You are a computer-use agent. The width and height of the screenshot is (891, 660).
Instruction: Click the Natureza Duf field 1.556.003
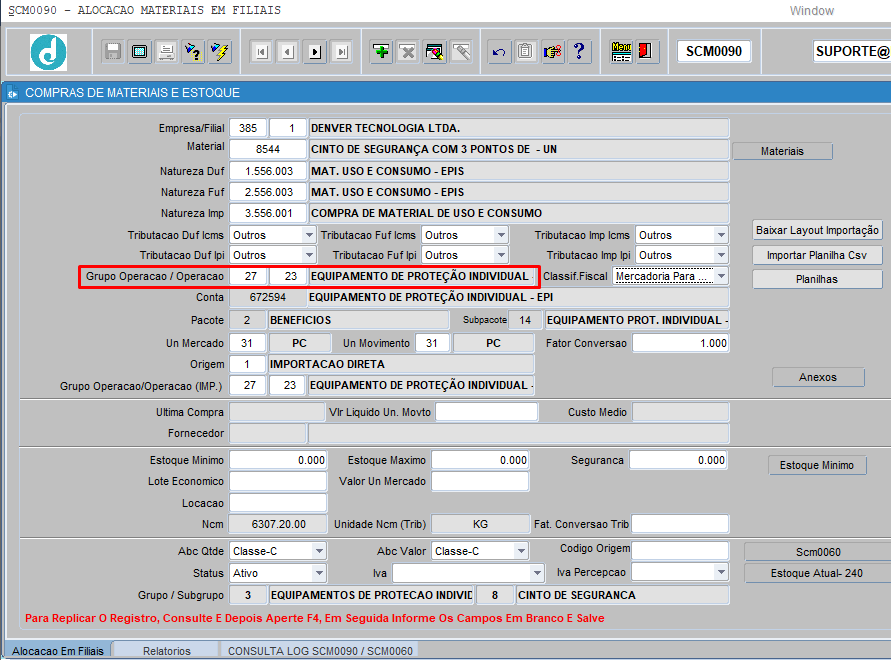268,171
